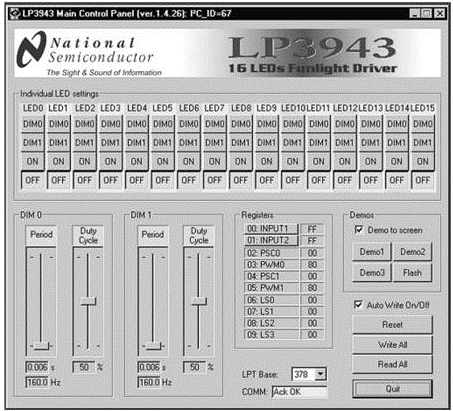453x411 pixels.
Task: Quit the control panel
Action: 393,389
